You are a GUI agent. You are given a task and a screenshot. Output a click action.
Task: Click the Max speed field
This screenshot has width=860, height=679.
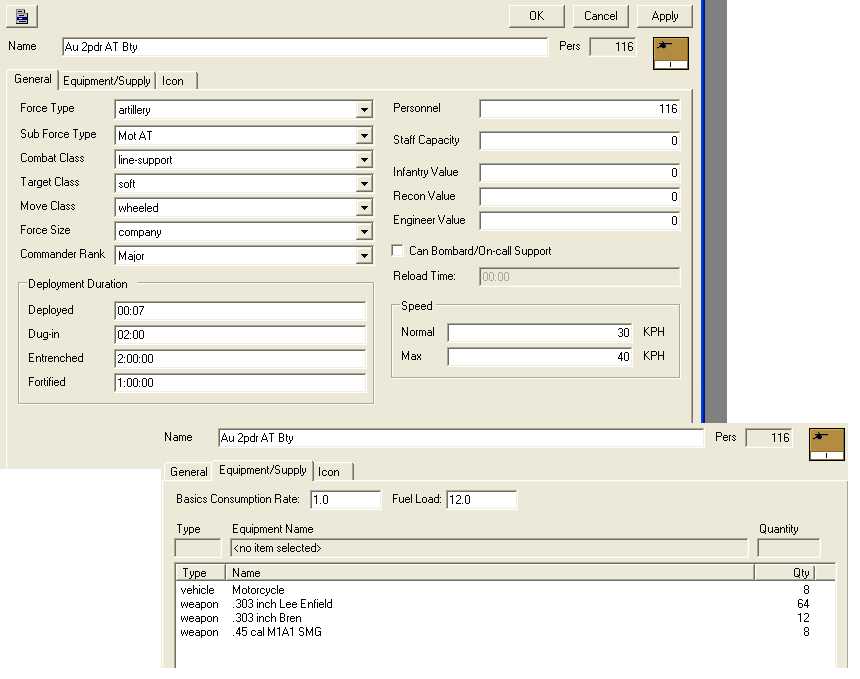coord(540,357)
